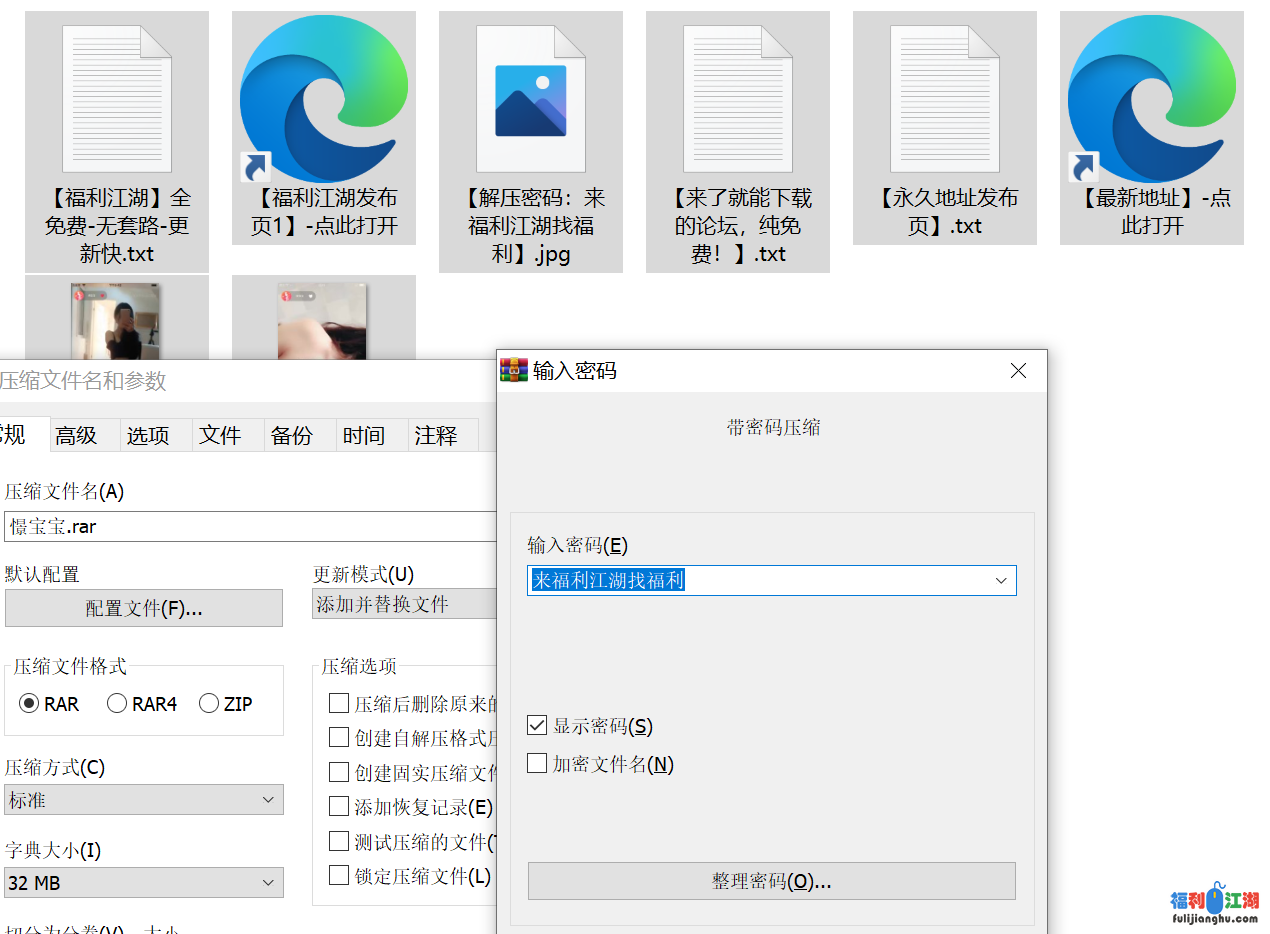Open the 压缩方式 dropdown showing 标准
Screen dimensions: 1270x934
[x=144, y=800]
